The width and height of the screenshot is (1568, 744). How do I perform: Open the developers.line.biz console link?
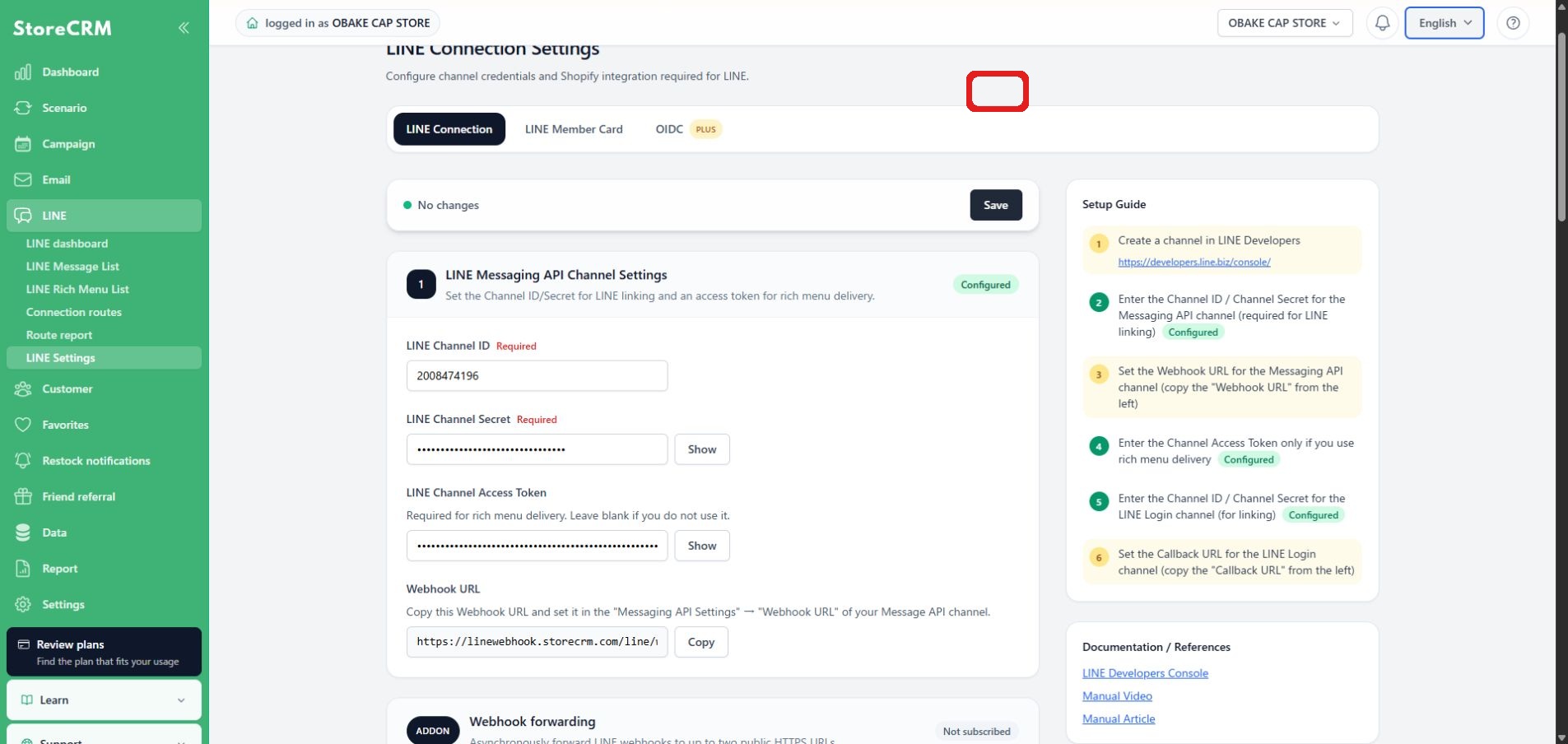[1194, 263]
